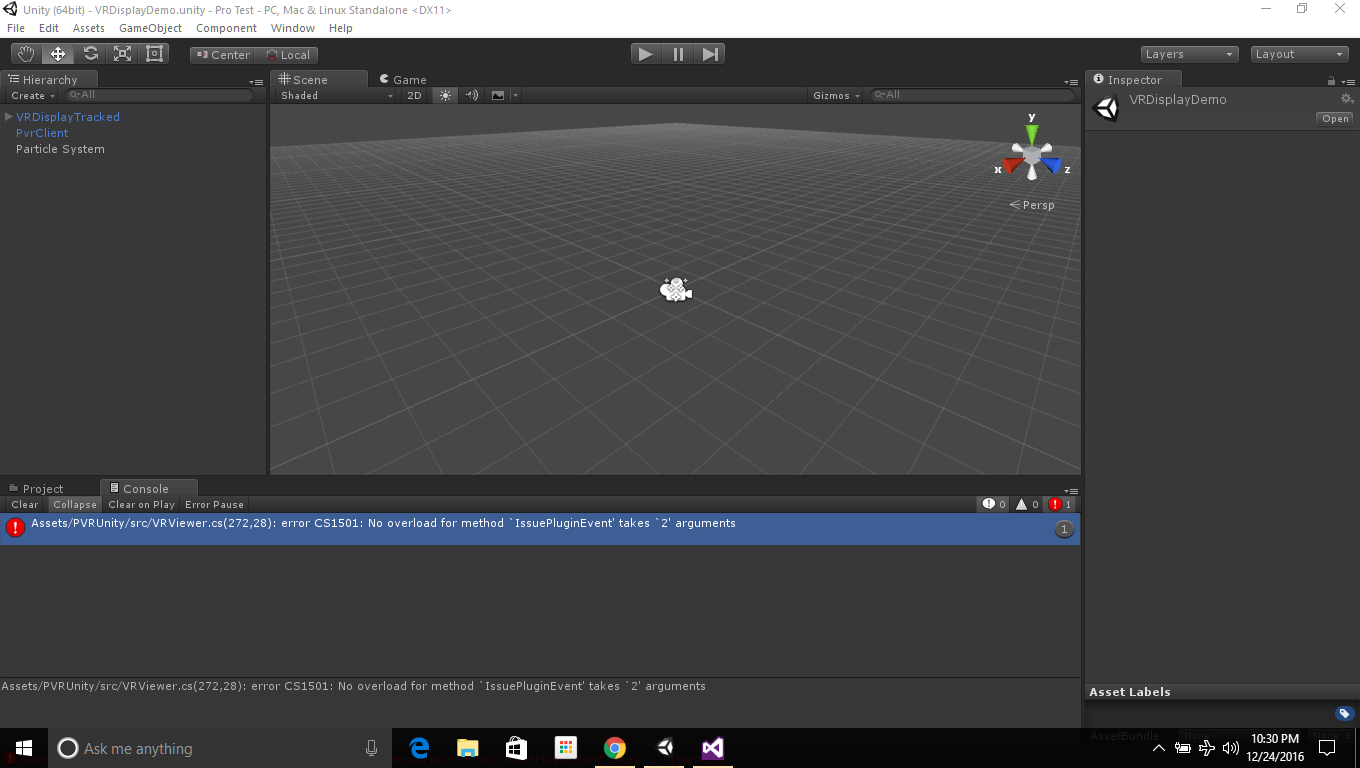Screen dimensions: 1360x768
Task: Open the Layout dropdown
Action: click(1300, 54)
